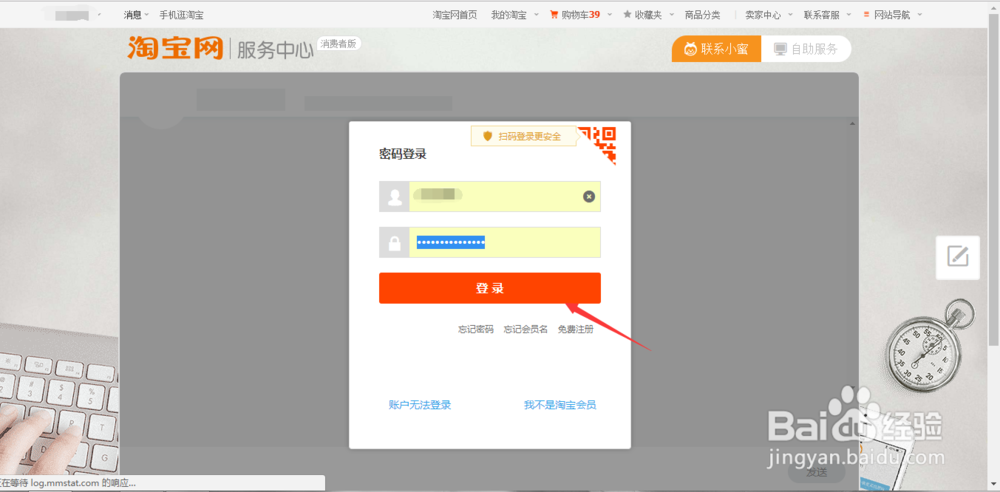Click the 消费者版 badge
The width and height of the screenshot is (1000, 492).
pyautogui.click(x=339, y=44)
